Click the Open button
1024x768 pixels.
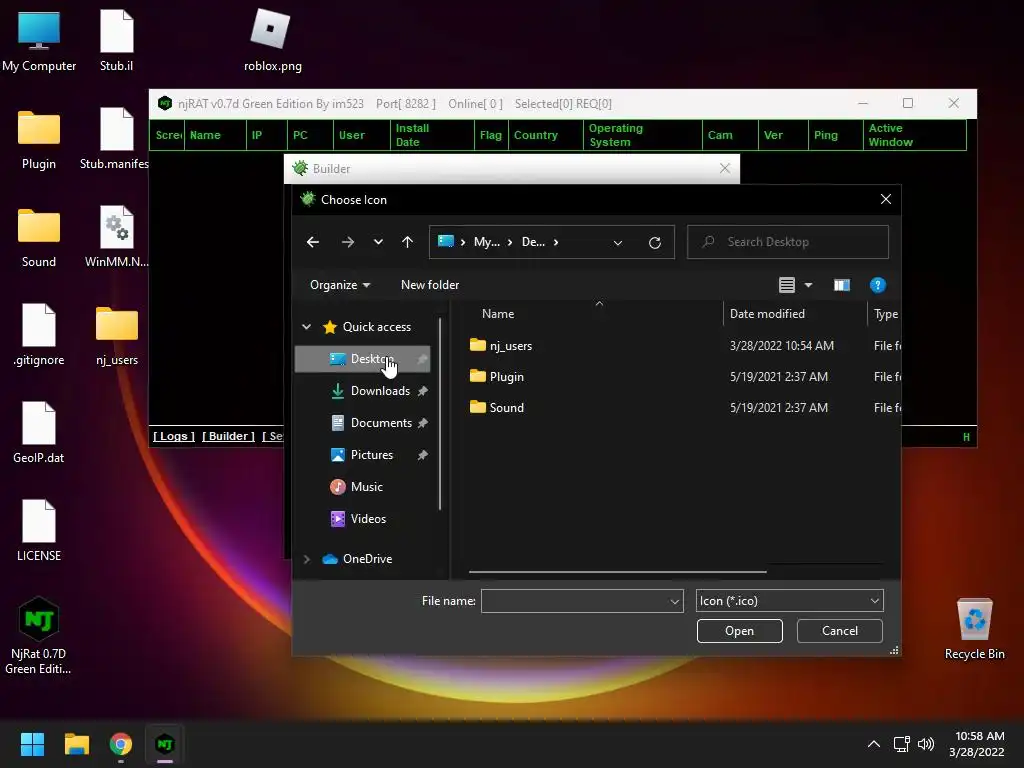point(739,631)
